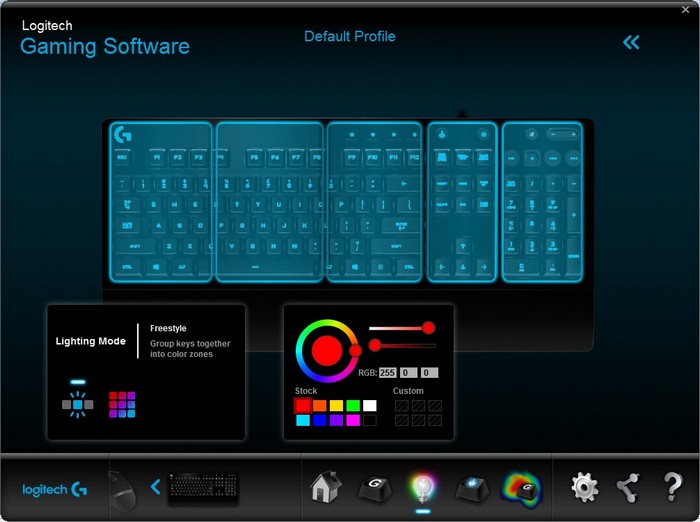This screenshot has height=522, width=700.
Task: Open help via question mark icon
Action: tap(673, 487)
